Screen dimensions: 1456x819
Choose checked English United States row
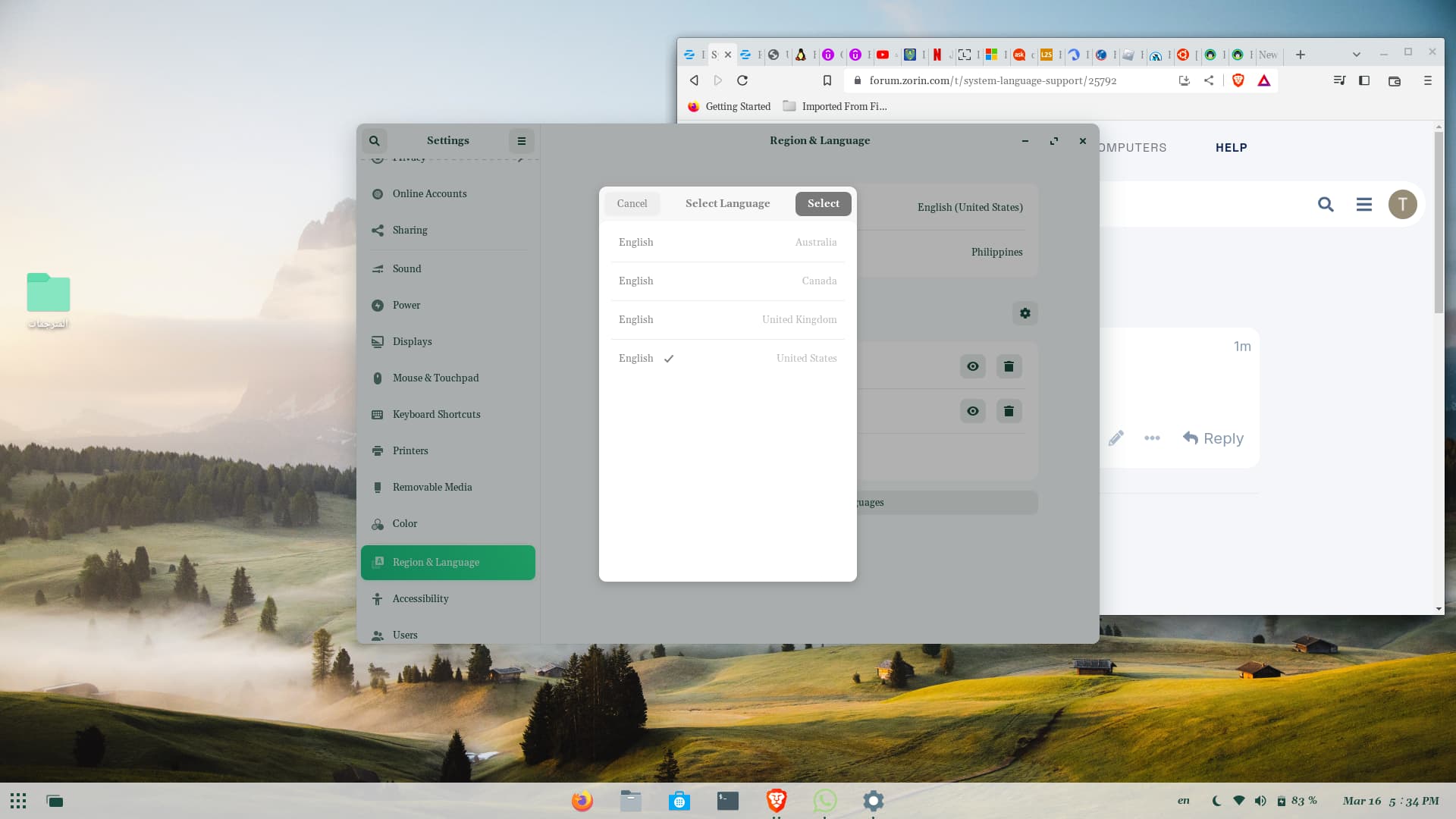(x=727, y=359)
